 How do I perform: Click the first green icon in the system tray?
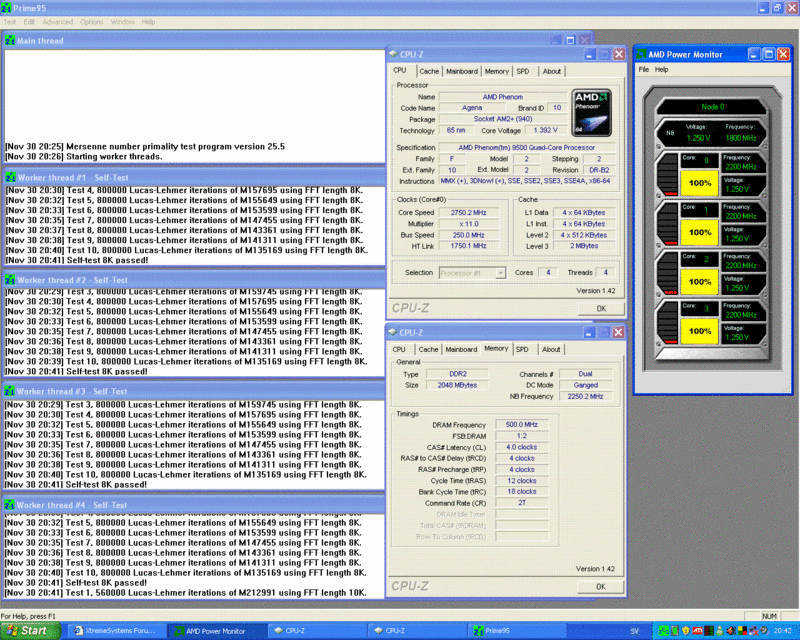tap(663, 631)
